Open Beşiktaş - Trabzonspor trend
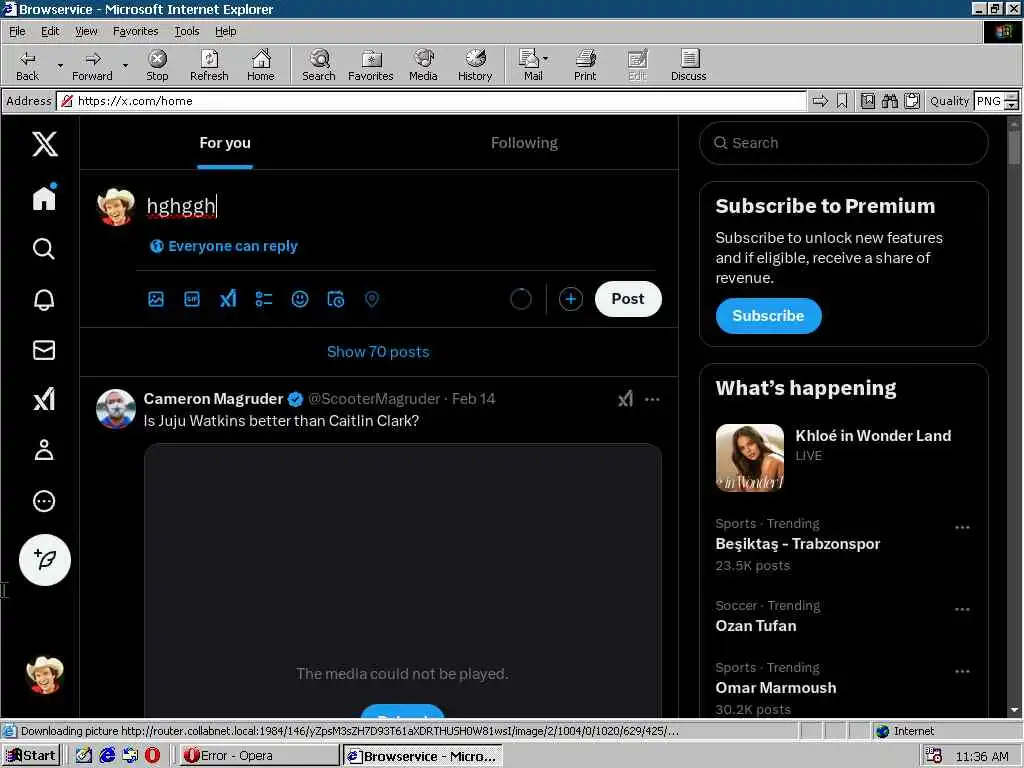 [798, 544]
